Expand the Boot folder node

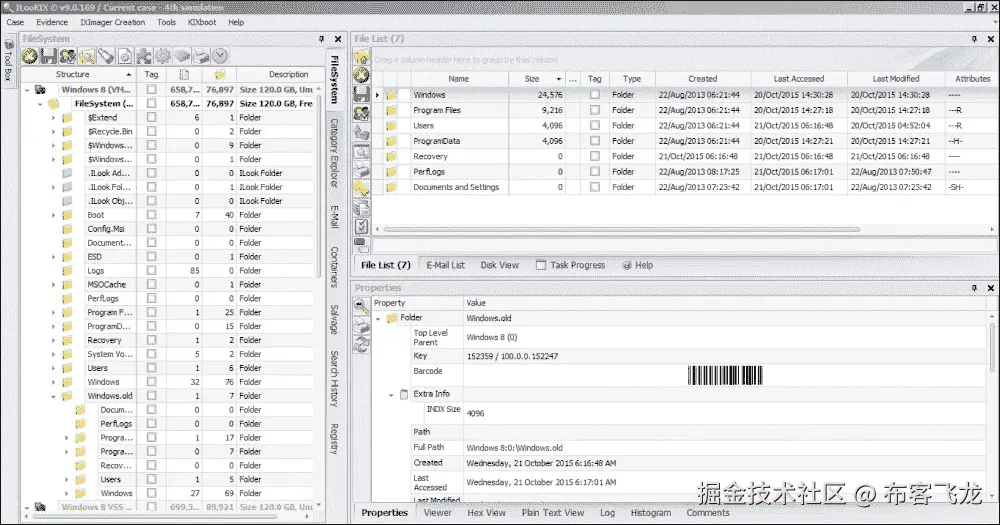click(x=54, y=216)
